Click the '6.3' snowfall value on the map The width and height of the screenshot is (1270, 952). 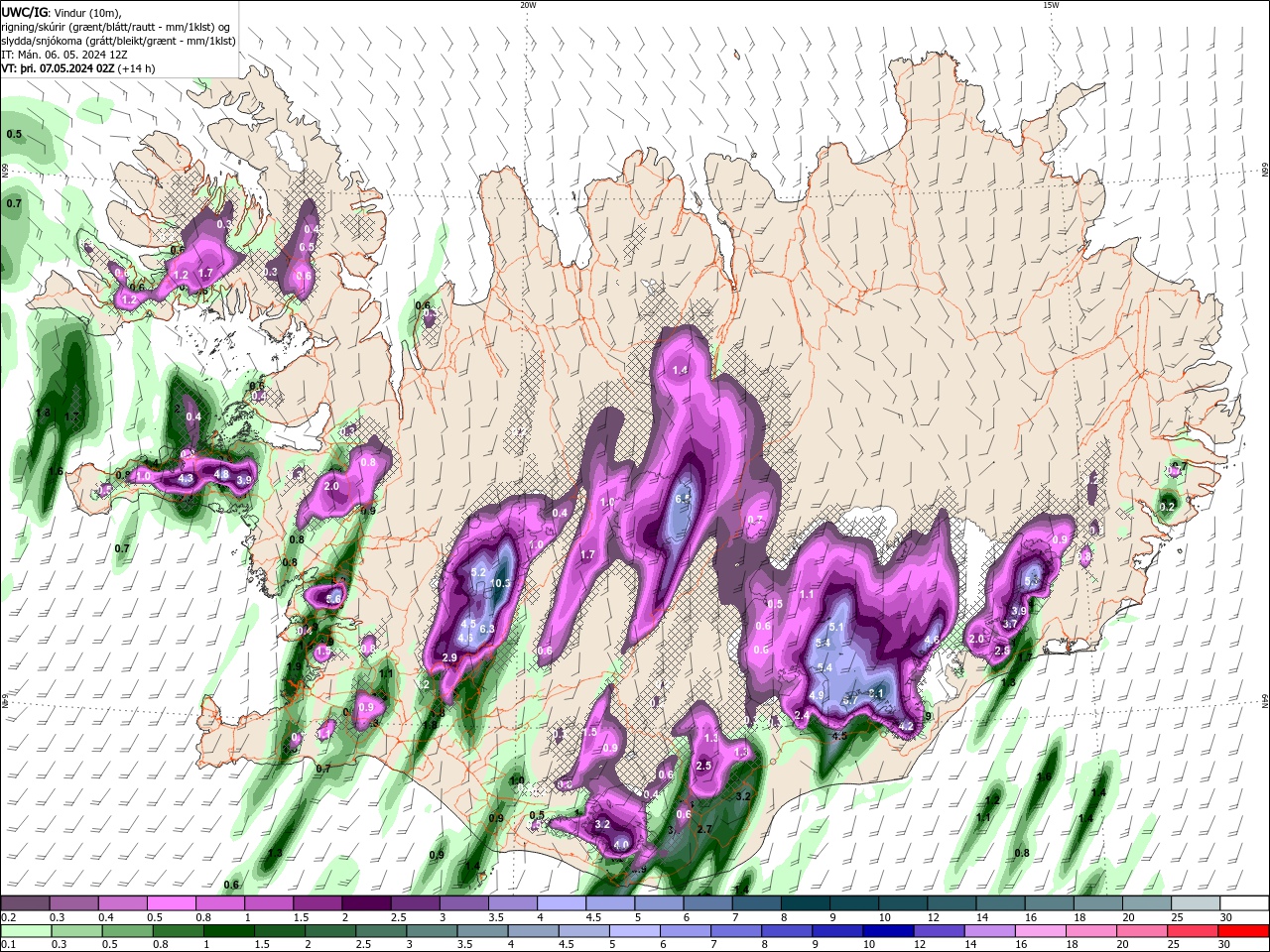(487, 629)
